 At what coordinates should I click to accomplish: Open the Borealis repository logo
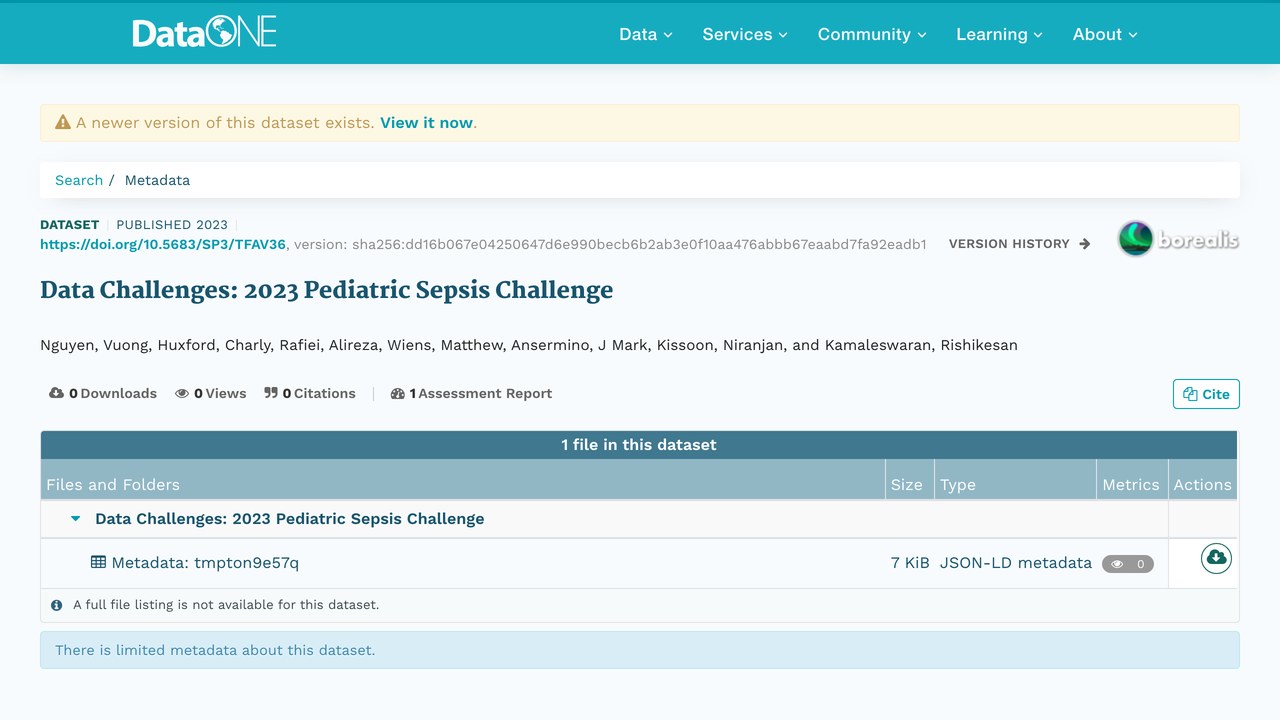[x=1178, y=239]
